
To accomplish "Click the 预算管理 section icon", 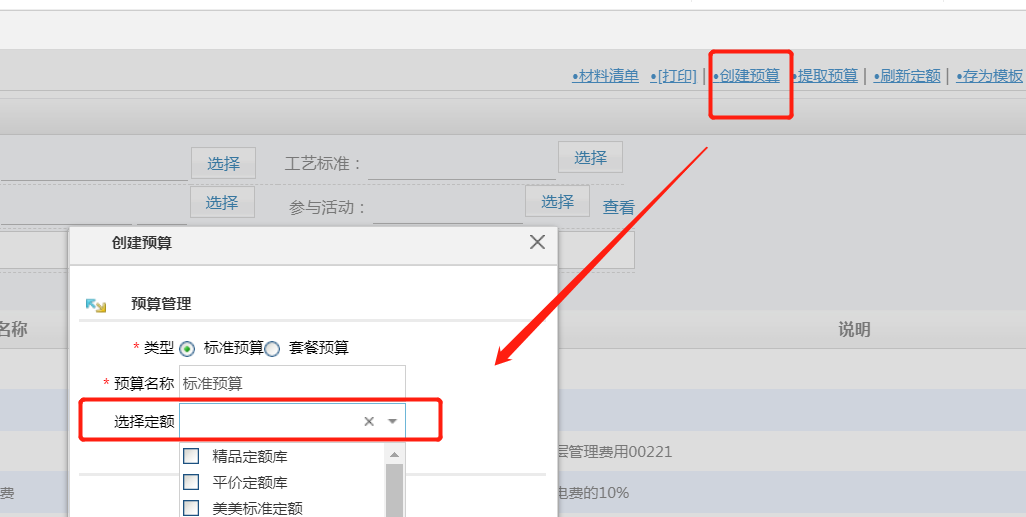I will [x=96, y=305].
